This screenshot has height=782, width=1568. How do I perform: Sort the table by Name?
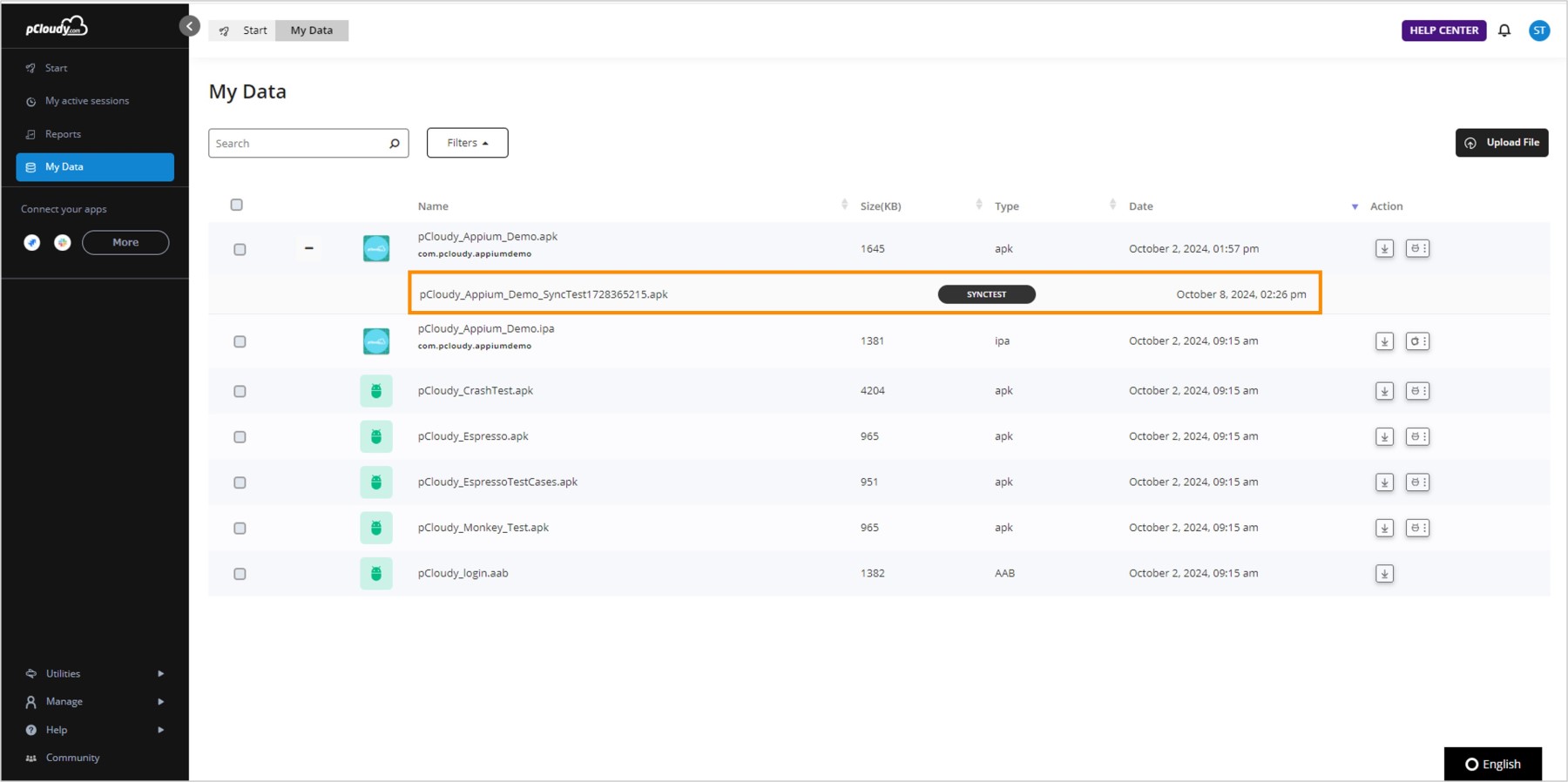pyautogui.click(x=844, y=206)
